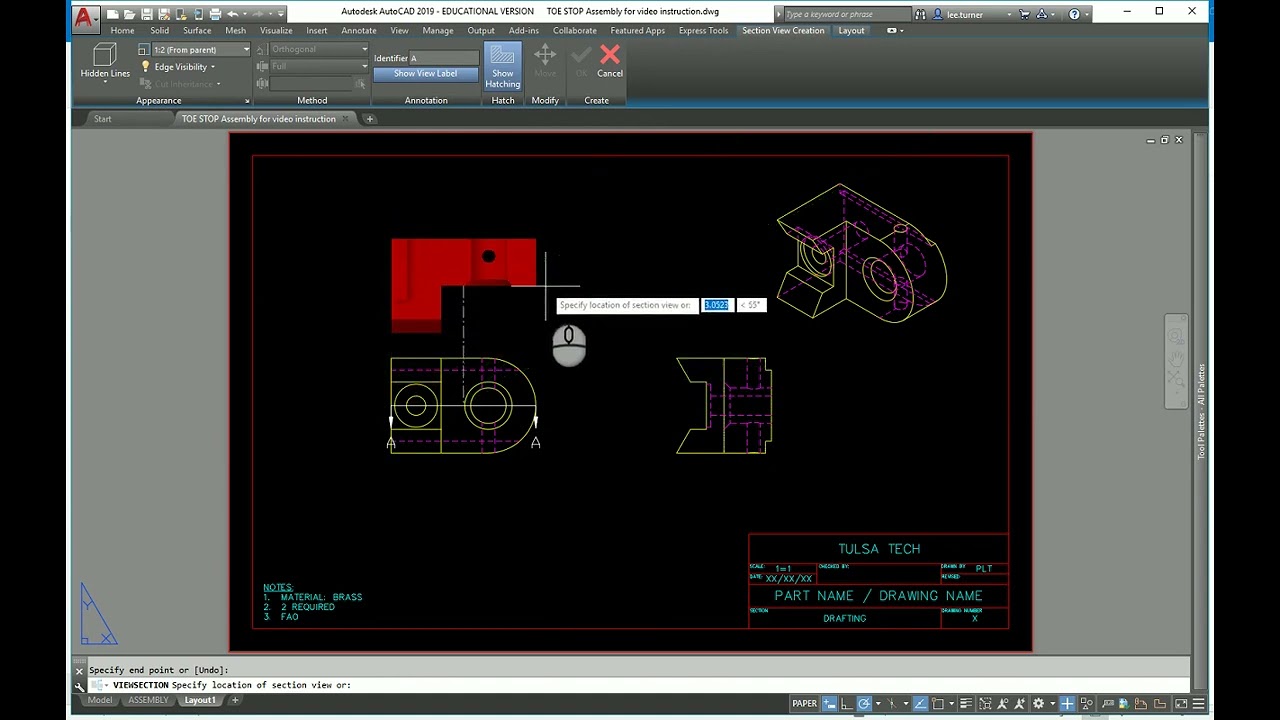This screenshot has height=720, width=1280.
Task: Open the Insert ribbon tab
Action: (x=317, y=31)
